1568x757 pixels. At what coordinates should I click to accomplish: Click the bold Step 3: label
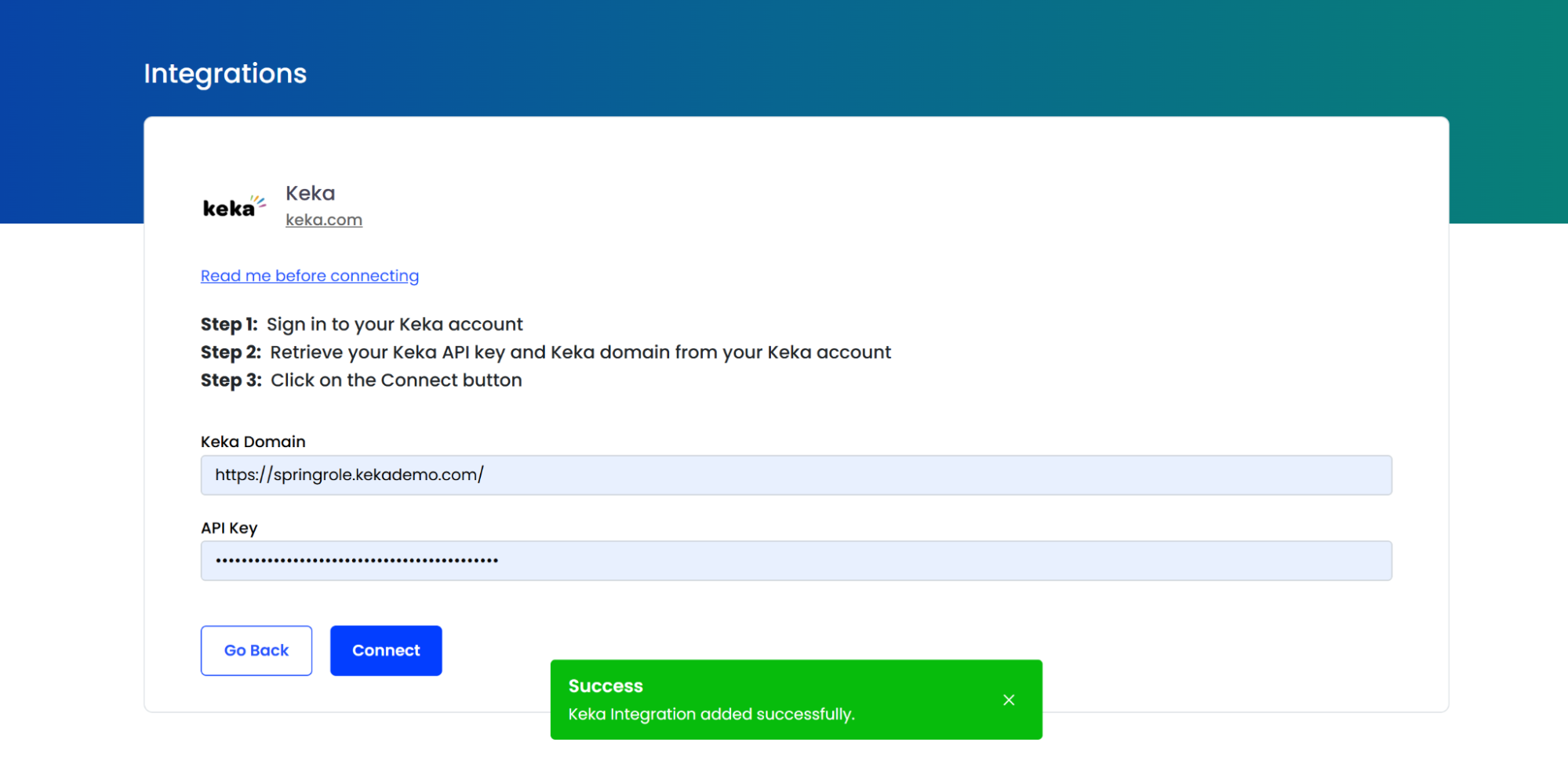click(231, 380)
